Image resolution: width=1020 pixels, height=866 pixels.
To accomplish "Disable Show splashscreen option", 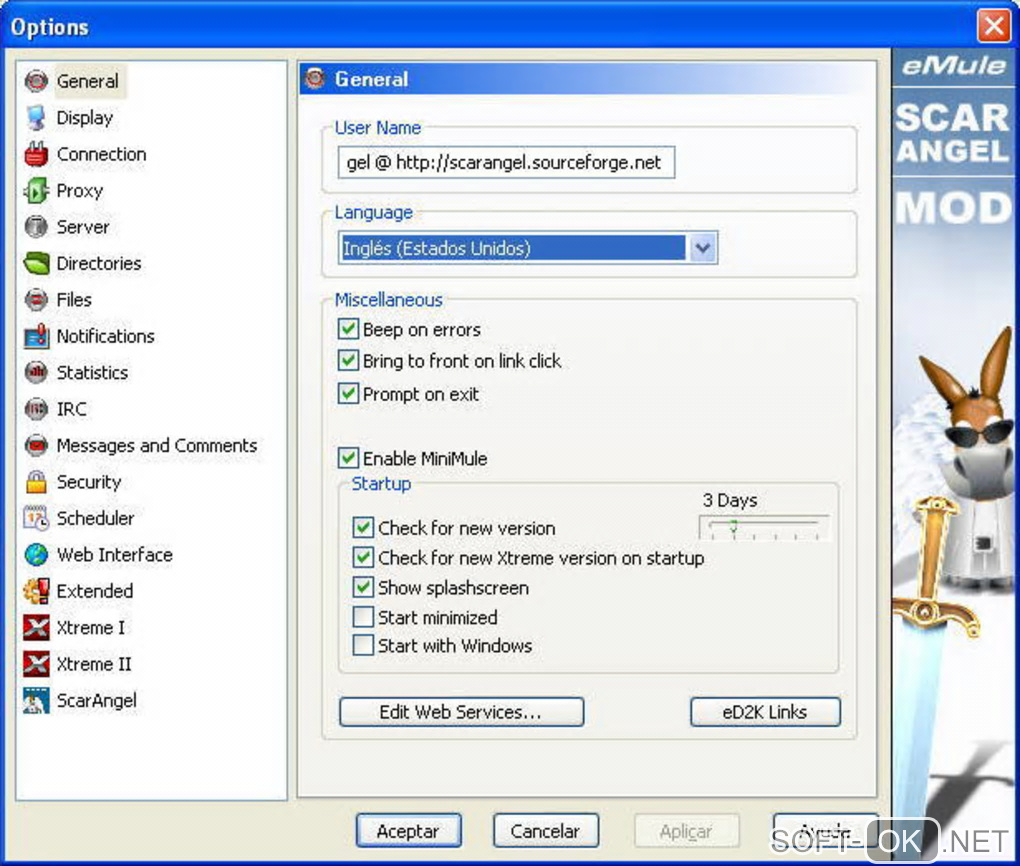I will click(363, 588).
